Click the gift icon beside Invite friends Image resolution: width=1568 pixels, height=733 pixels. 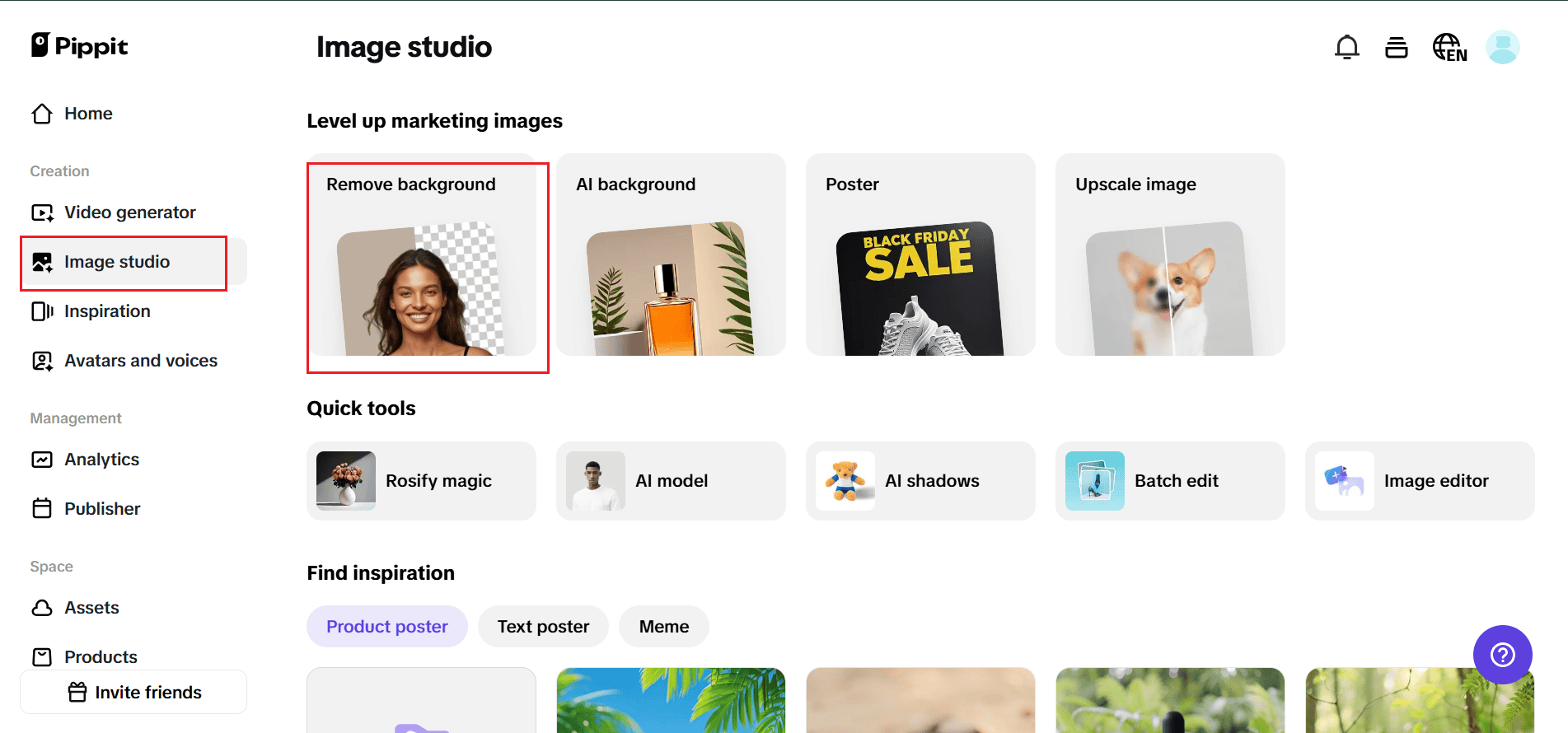pos(77,692)
